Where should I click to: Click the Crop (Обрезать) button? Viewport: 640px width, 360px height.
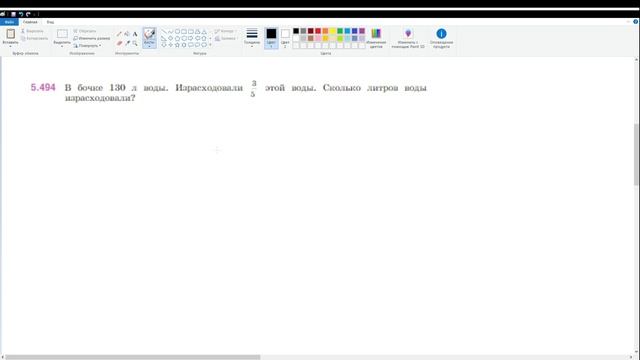click(x=84, y=31)
